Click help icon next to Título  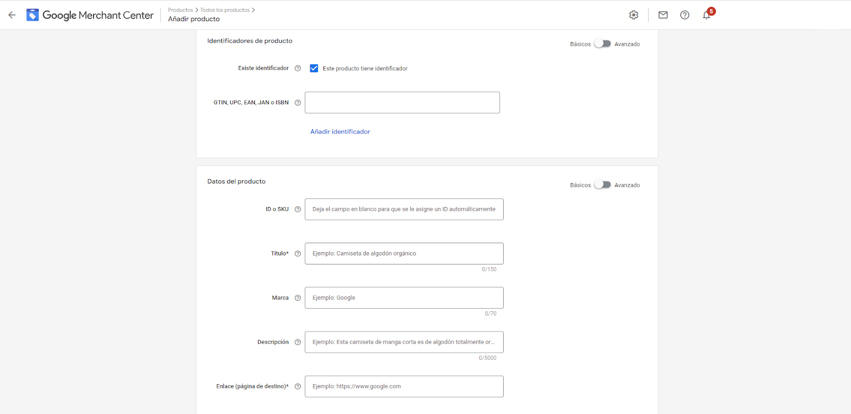(298, 254)
